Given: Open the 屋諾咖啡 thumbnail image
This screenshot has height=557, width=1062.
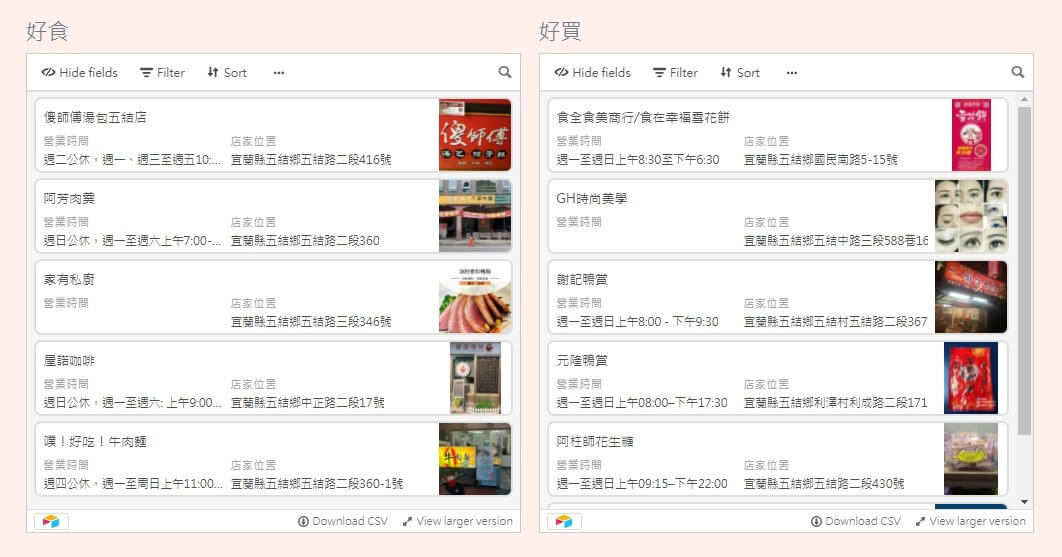Looking at the screenshot, I should tap(475, 377).
